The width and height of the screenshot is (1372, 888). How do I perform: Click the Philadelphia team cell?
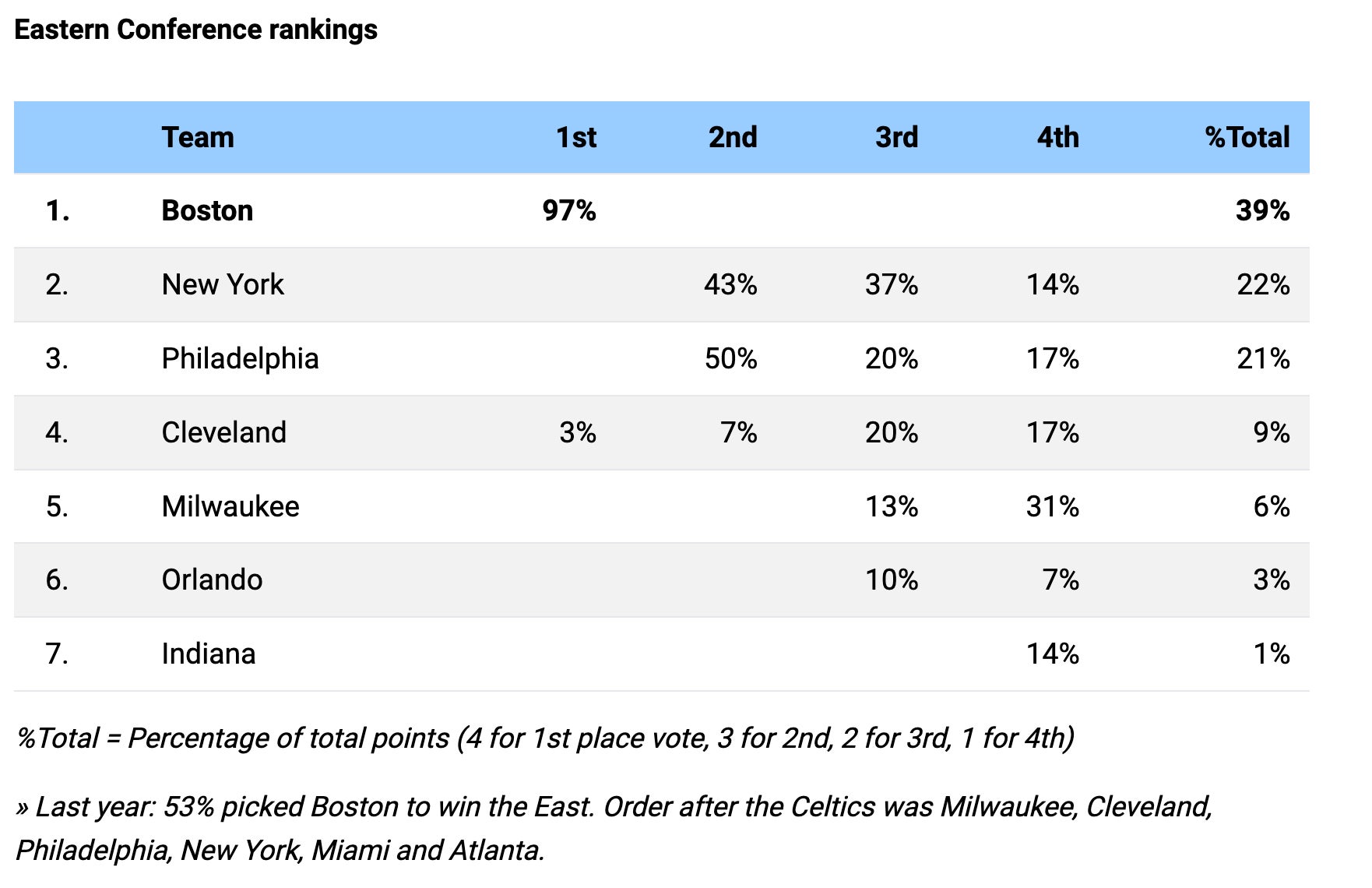(x=240, y=358)
